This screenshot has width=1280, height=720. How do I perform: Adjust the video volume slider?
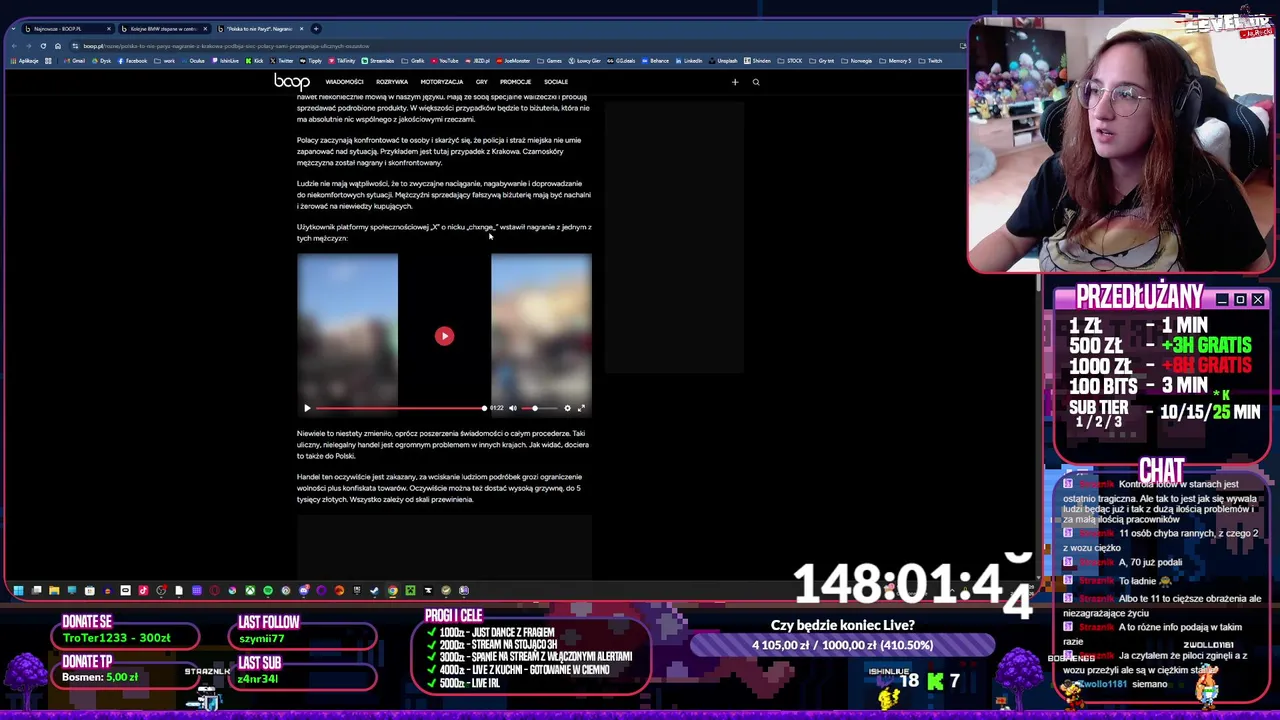(x=538, y=408)
